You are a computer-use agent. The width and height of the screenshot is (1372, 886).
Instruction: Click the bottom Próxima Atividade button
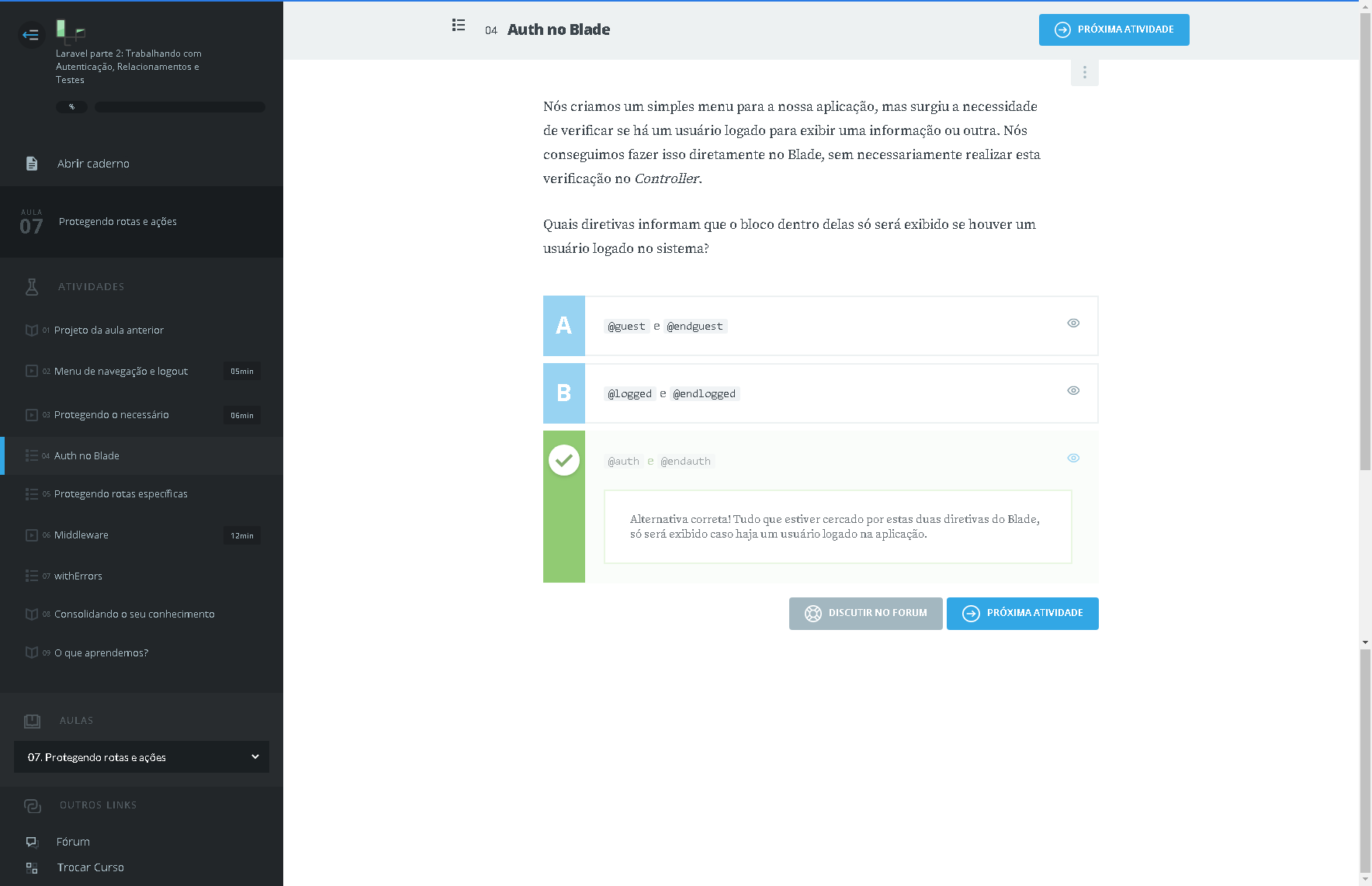pyautogui.click(x=1022, y=614)
